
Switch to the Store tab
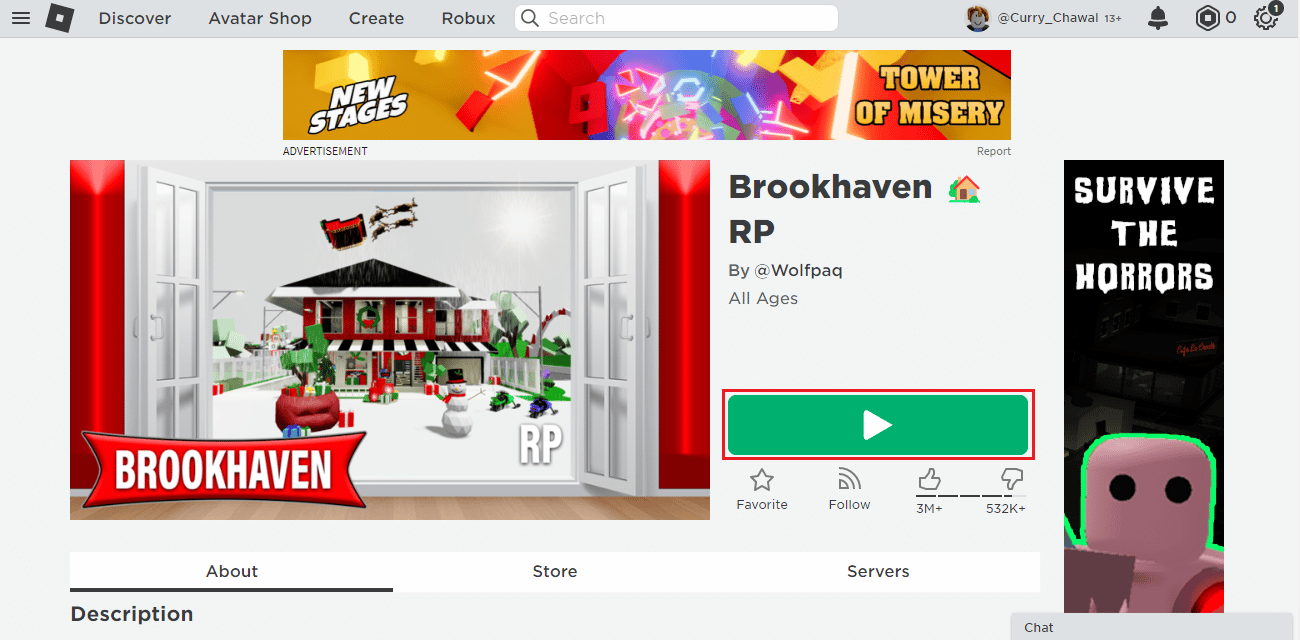555,571
